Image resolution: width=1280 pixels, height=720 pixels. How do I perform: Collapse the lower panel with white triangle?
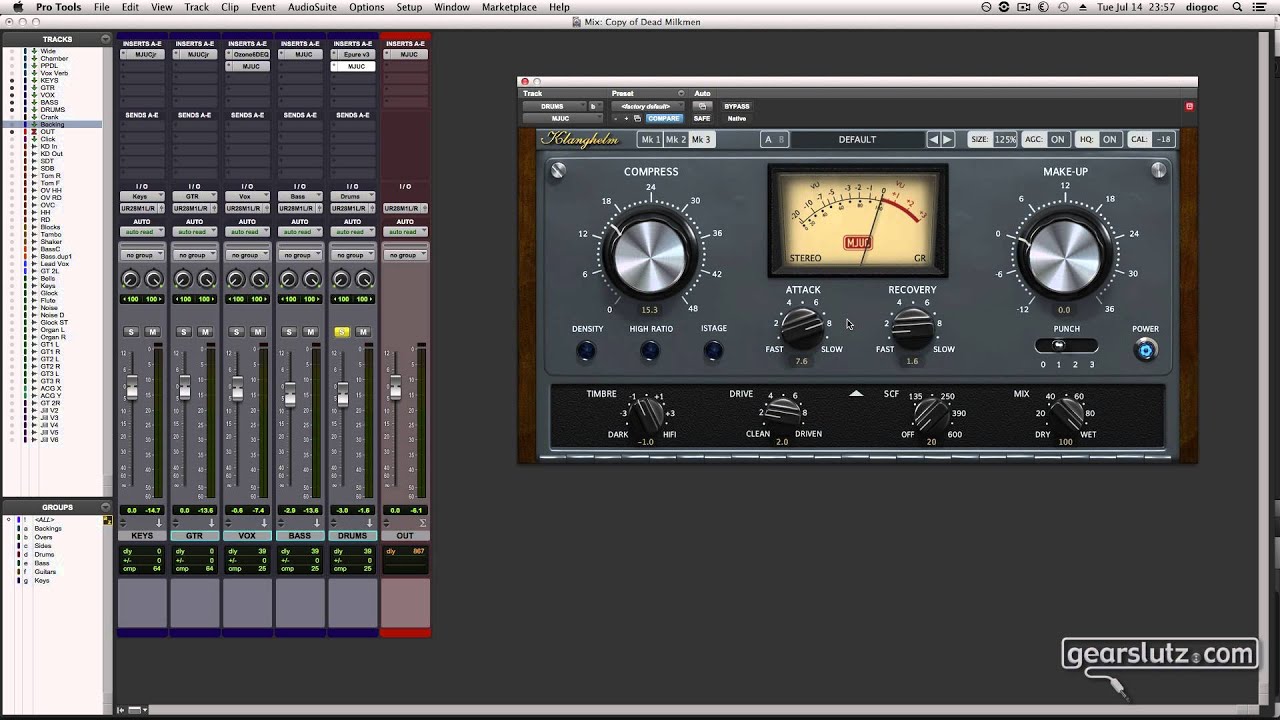[856, 394]
